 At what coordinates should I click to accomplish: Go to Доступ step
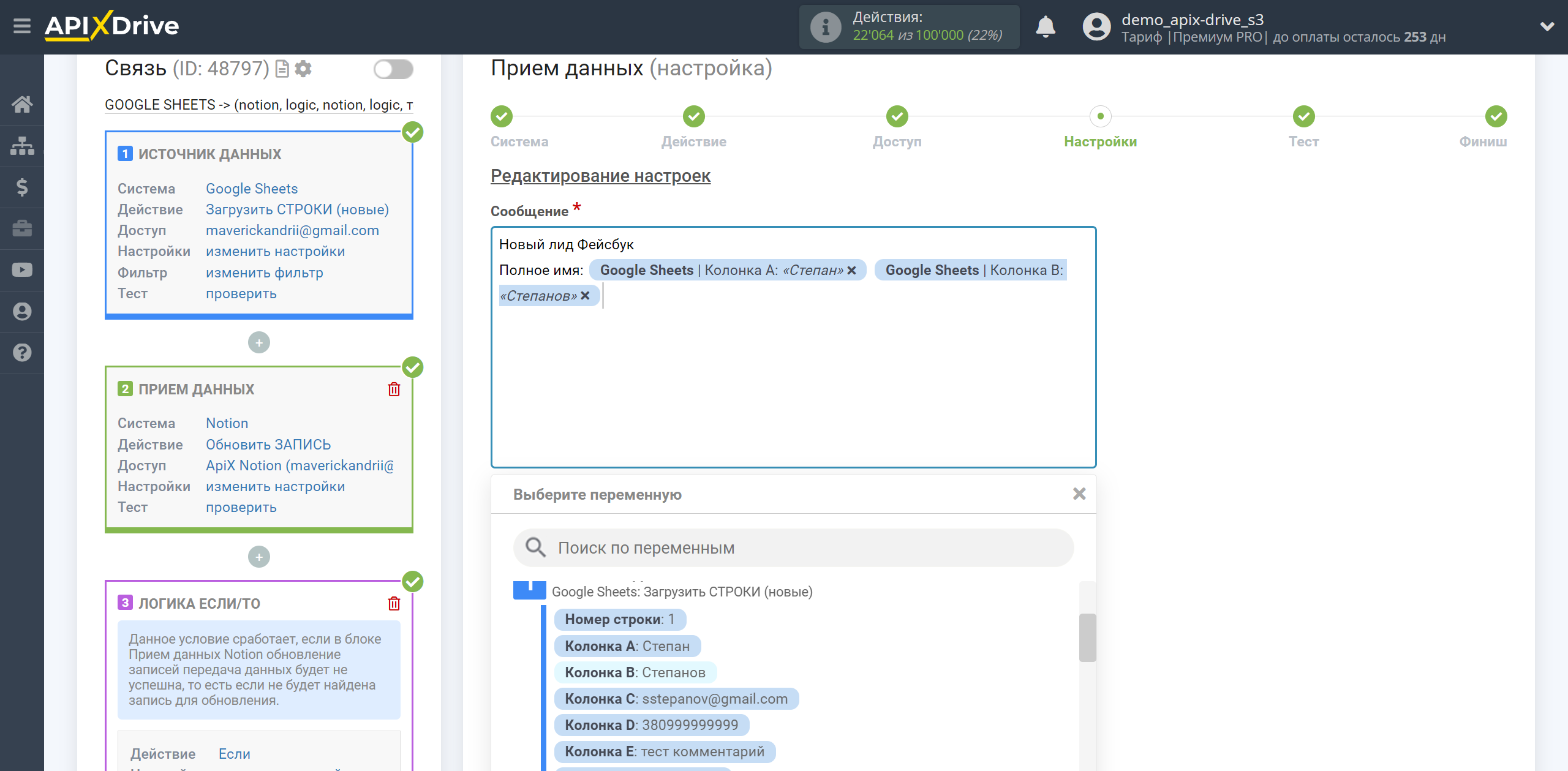coord(897,116)
